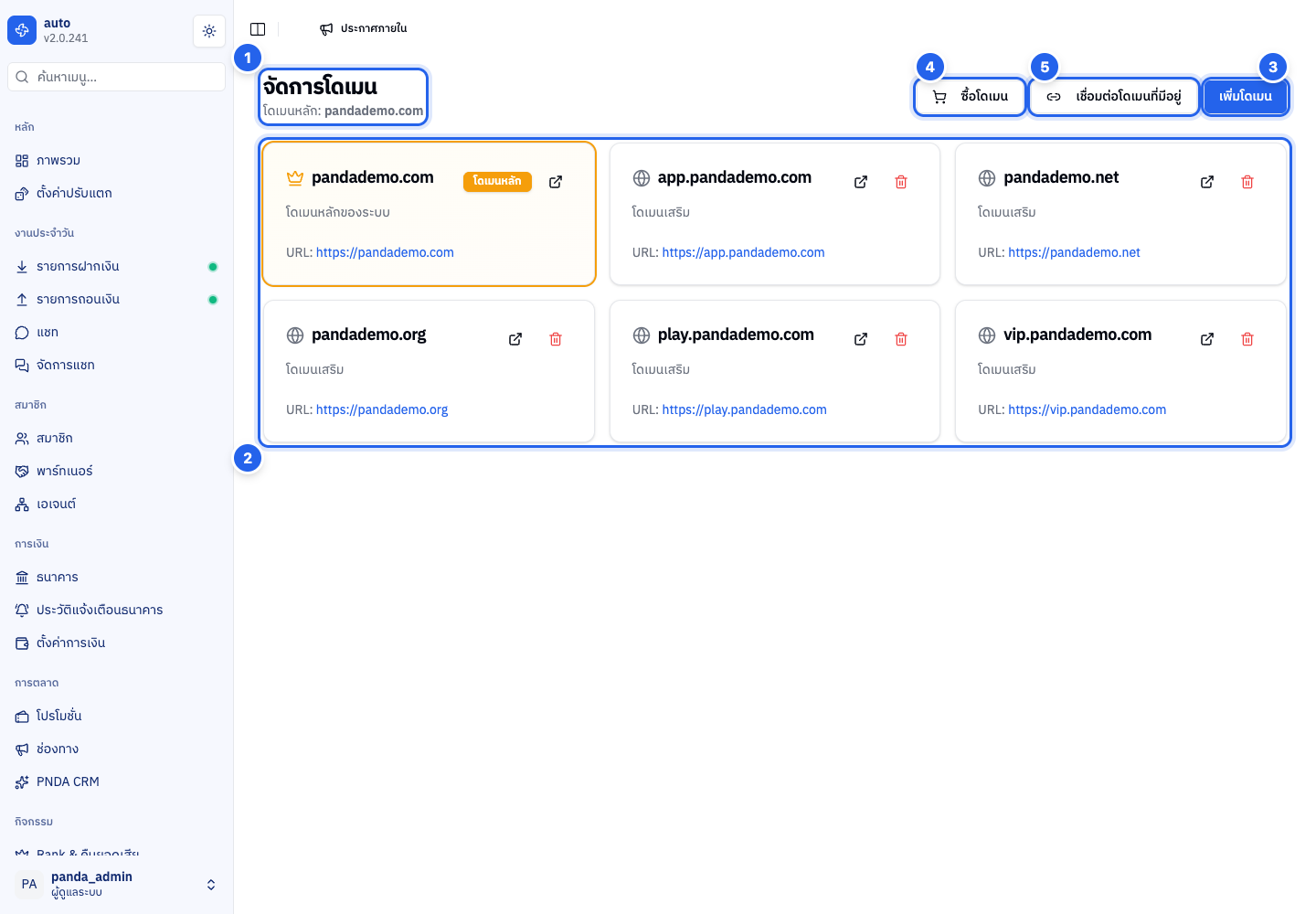Open pandademo.net in external link icon

tap(1207, 182)
